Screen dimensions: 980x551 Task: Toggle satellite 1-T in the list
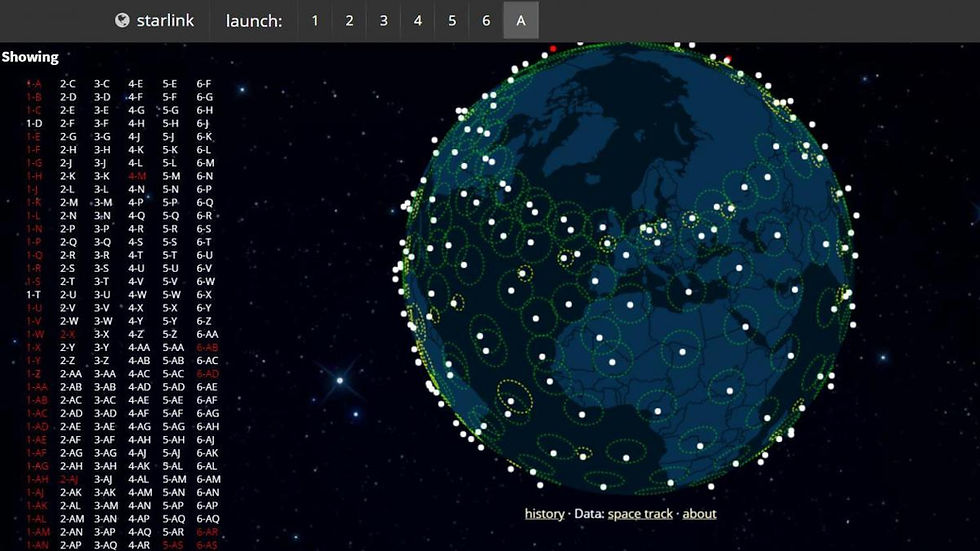(x=34, y=295)
